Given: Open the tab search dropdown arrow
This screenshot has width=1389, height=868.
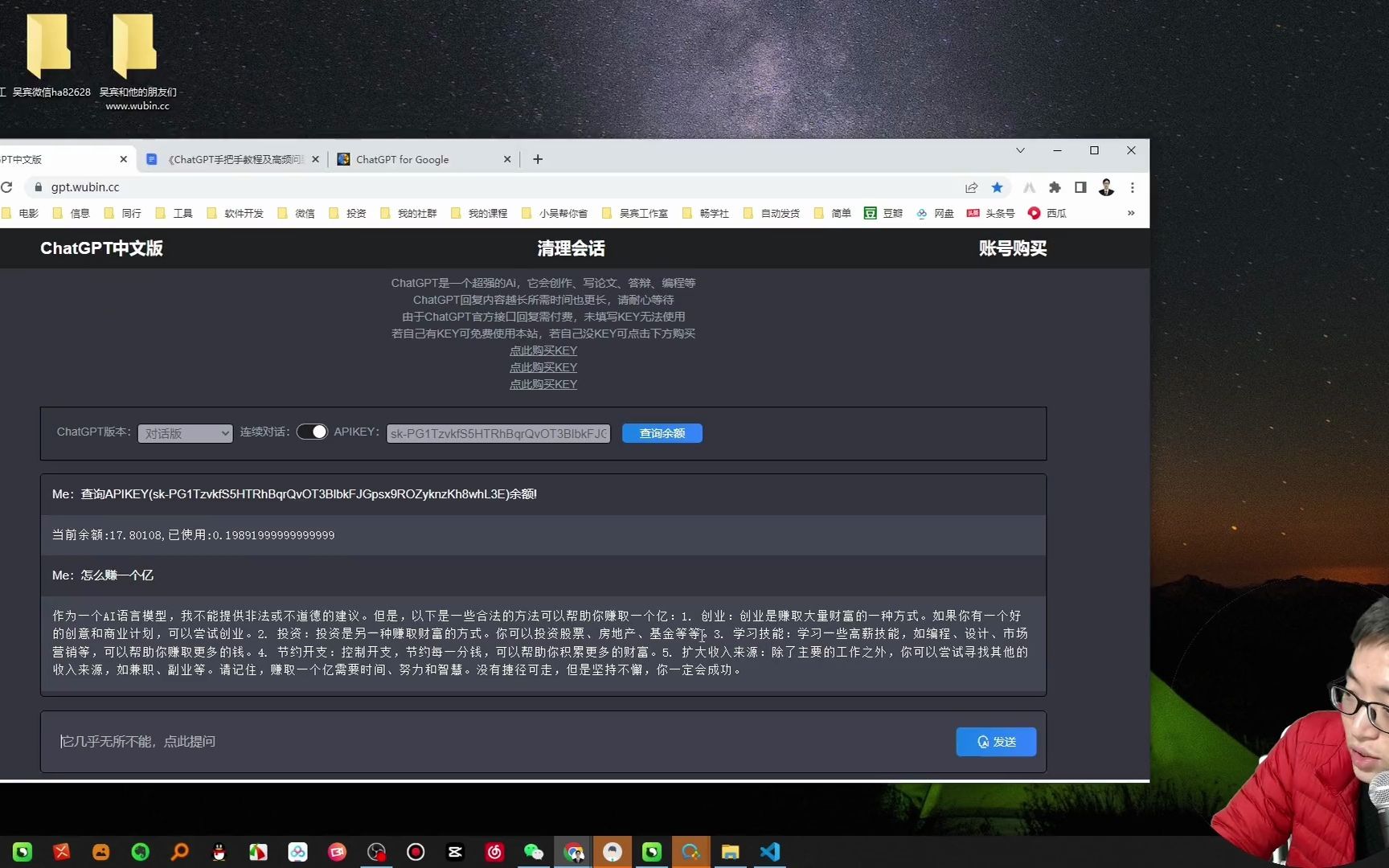Looking at the screenshot, I should pyautogui.click(x=1020, y=150).
